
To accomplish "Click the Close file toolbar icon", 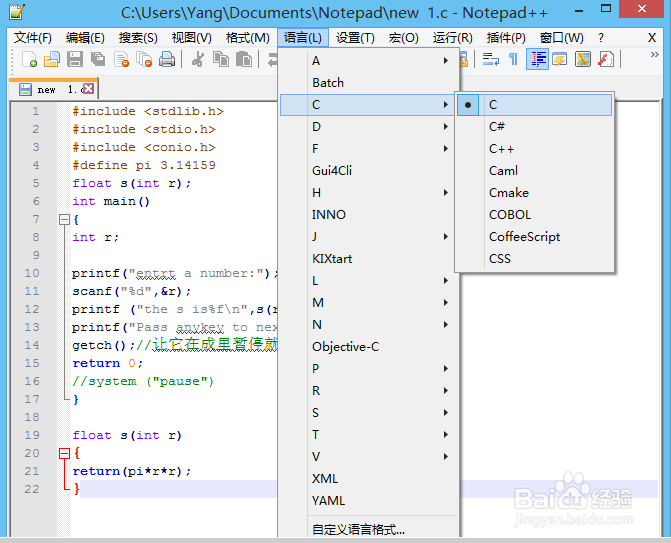I will 122,59.
